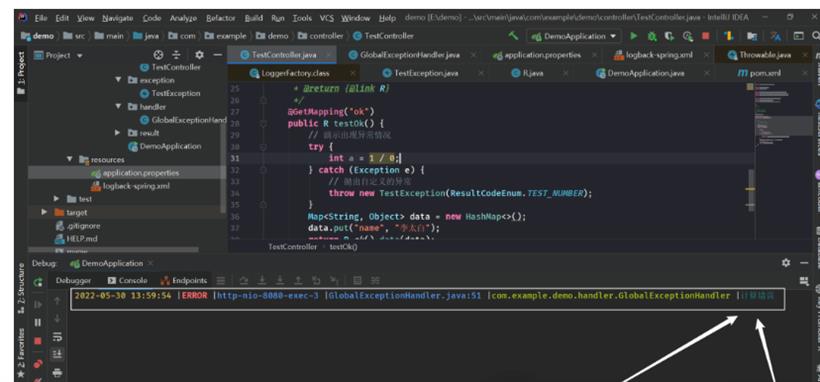Viewport: 820px width, 382px height.
Task: Click the up arrow in console gutter
Action: tap(58, 301)
